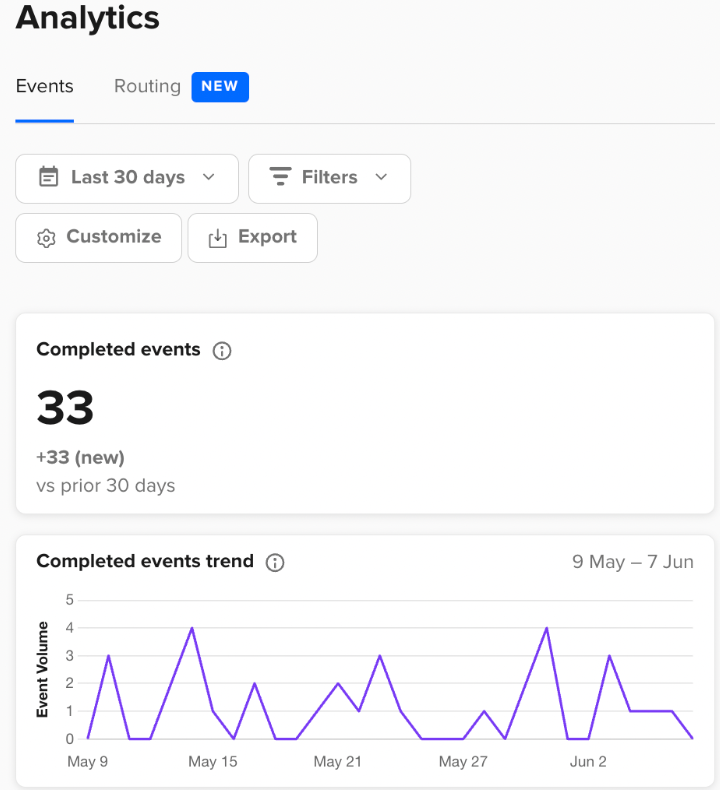Open info icon beside Completed events trend
This screenshot has height=790, width=720.
[x=275, y=562]
